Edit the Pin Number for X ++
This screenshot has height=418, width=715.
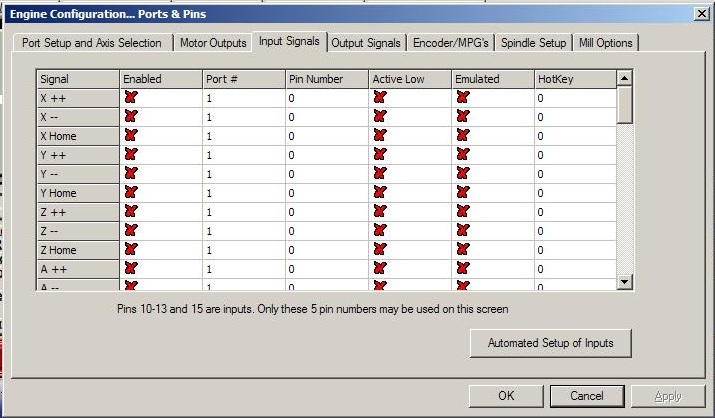coord(325,98)
